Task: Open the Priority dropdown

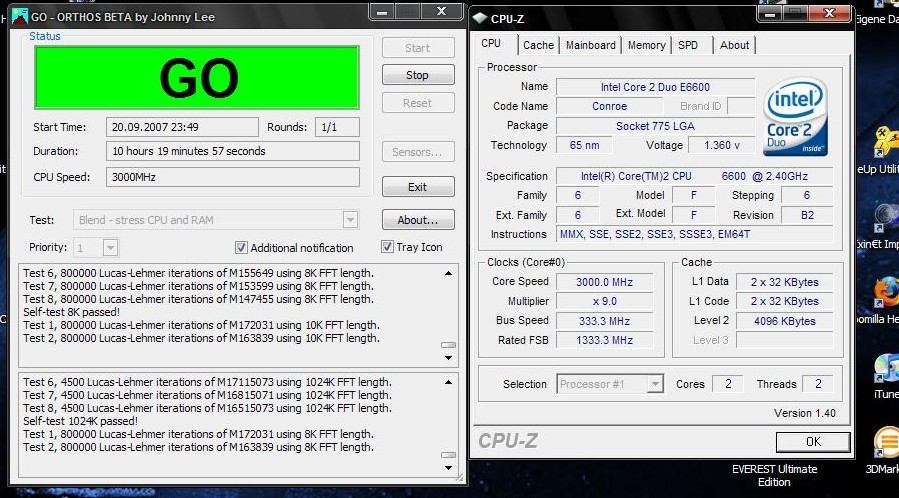Action: (x=111, y=248)
